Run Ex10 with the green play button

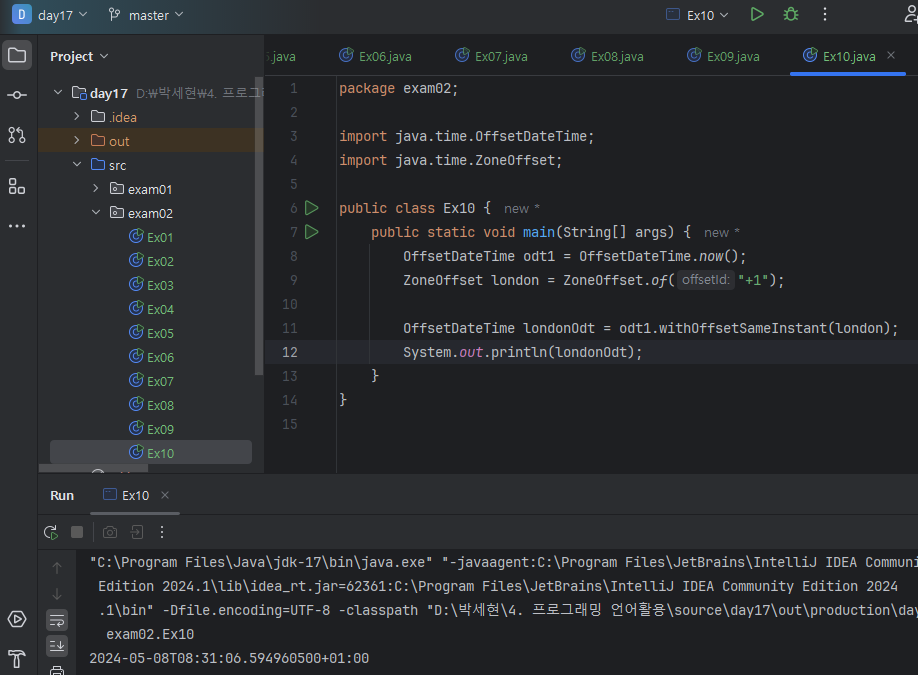coord(757,15)
